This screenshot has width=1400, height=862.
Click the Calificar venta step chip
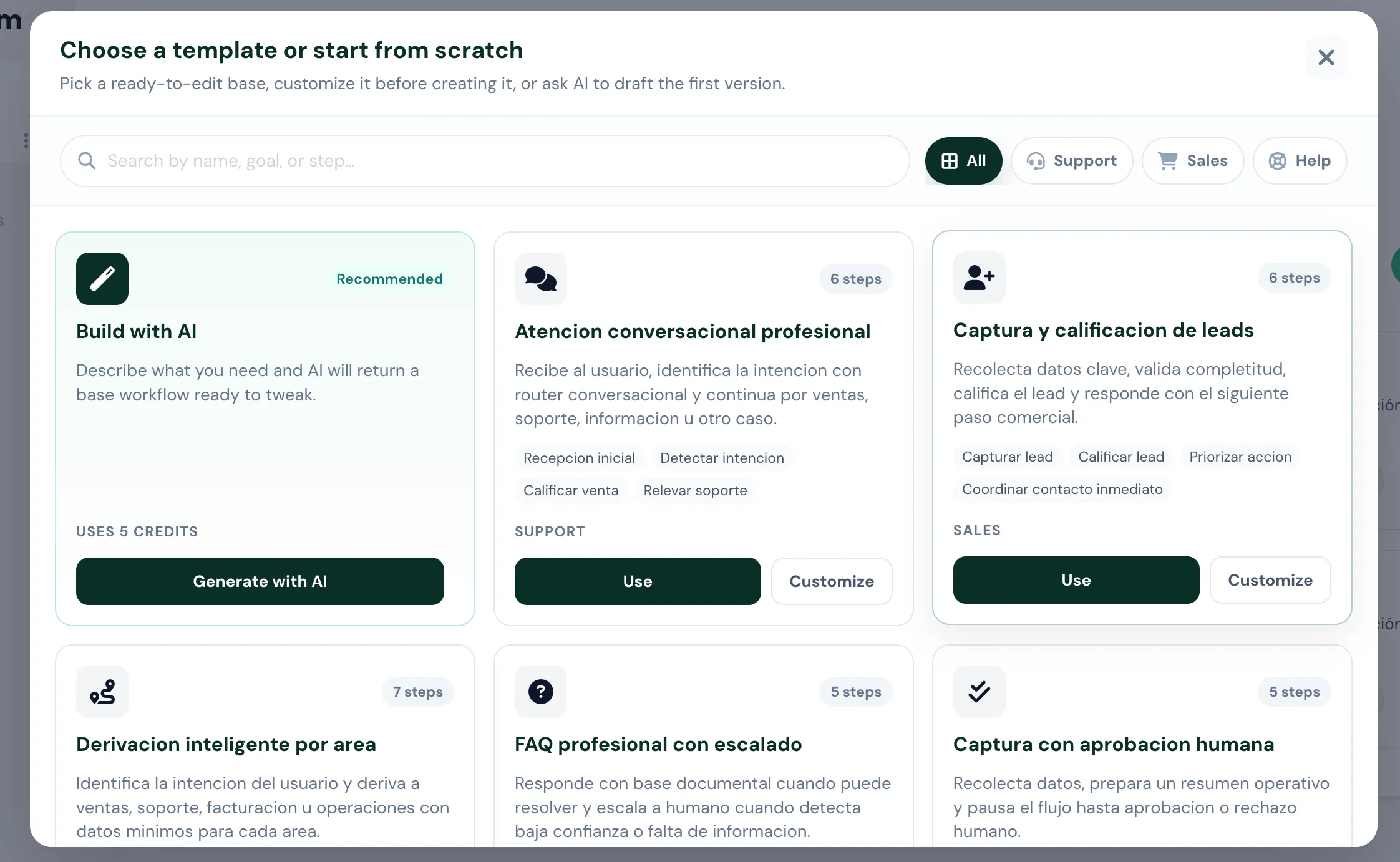pyautogui.click(x=571, y=490)
